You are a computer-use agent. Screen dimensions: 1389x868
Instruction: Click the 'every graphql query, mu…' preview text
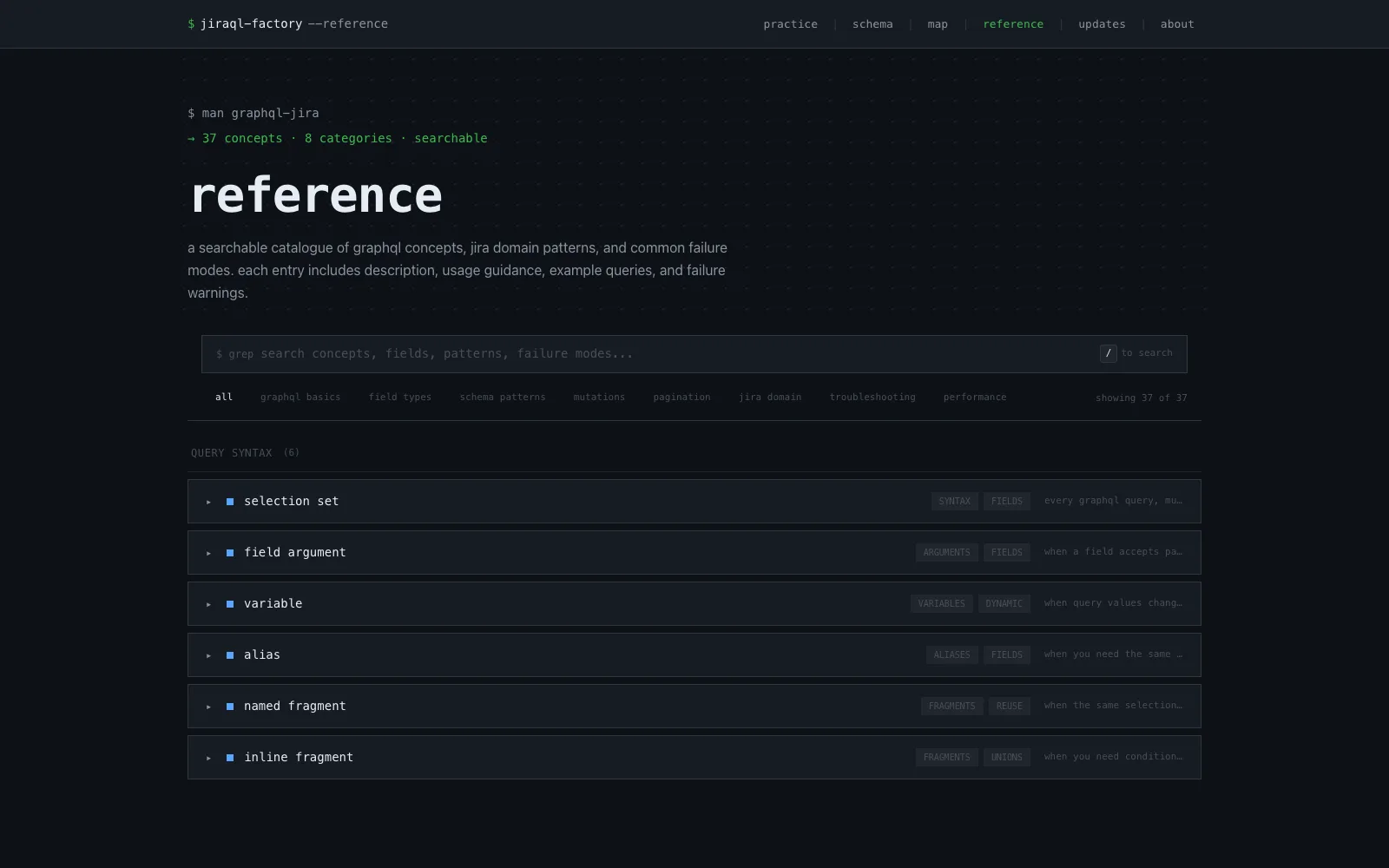1114,501
